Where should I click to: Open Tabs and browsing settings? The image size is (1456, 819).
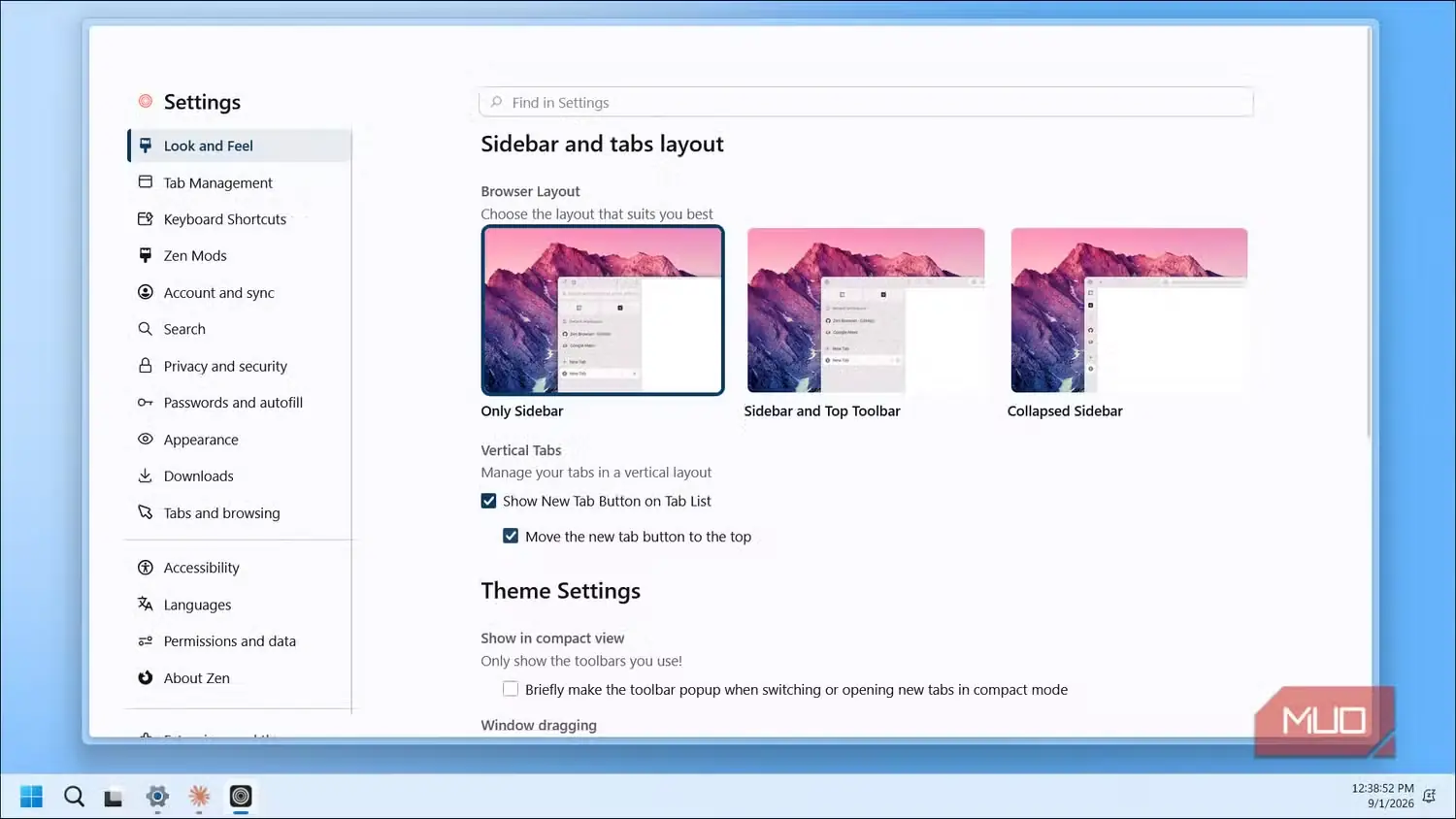(240, 512)
